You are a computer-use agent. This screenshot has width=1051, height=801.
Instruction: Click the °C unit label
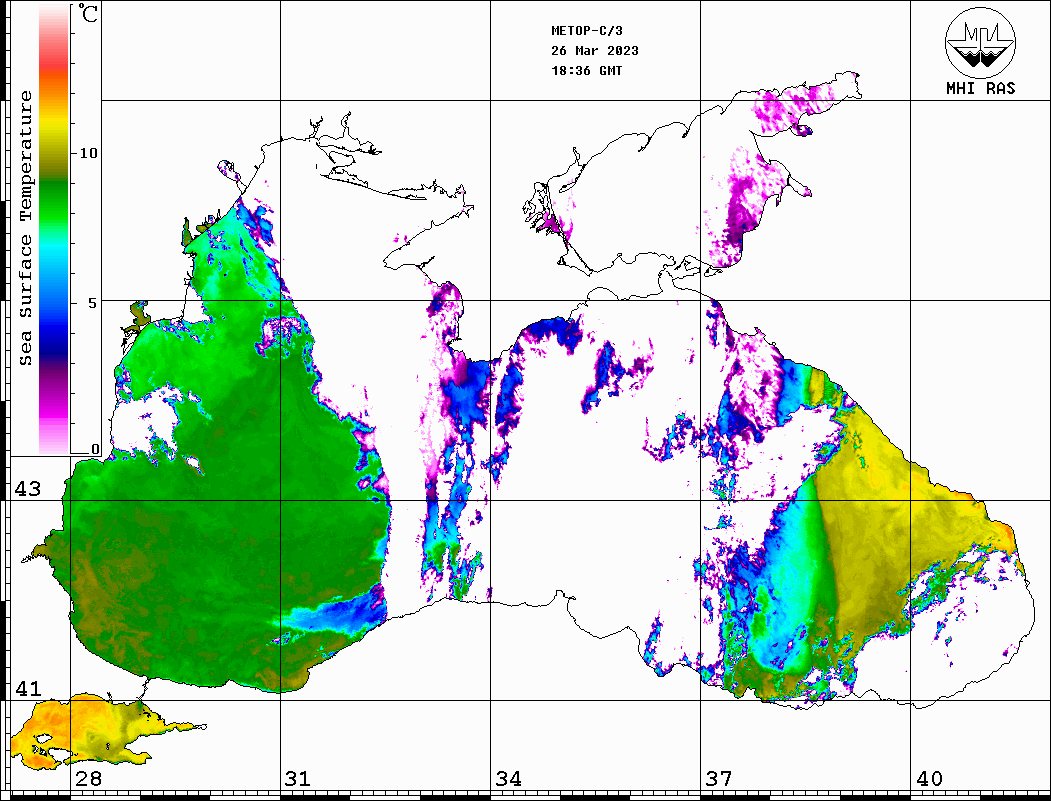88,13
